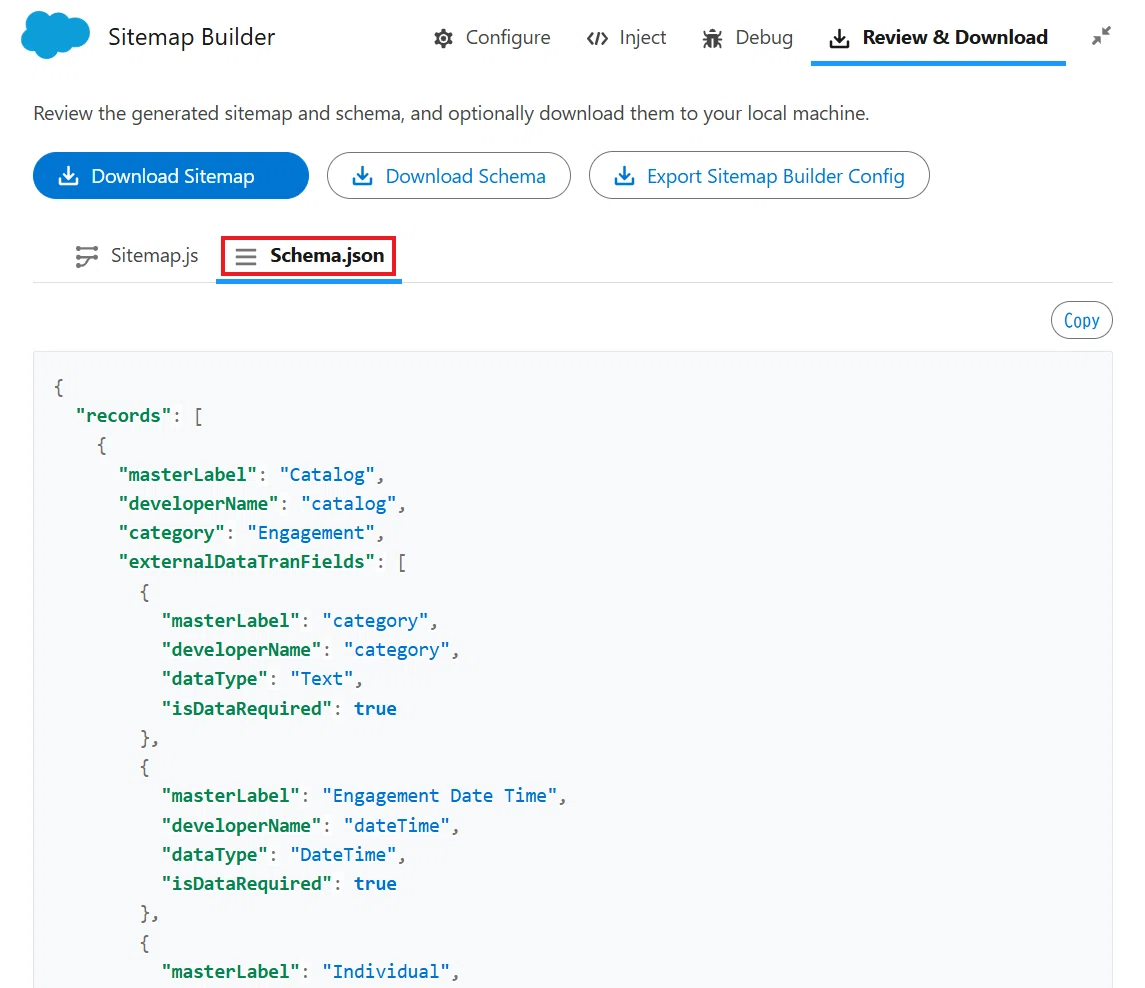Copy the schema JSON code
1145x988 pixels.
click(1081, 321)
